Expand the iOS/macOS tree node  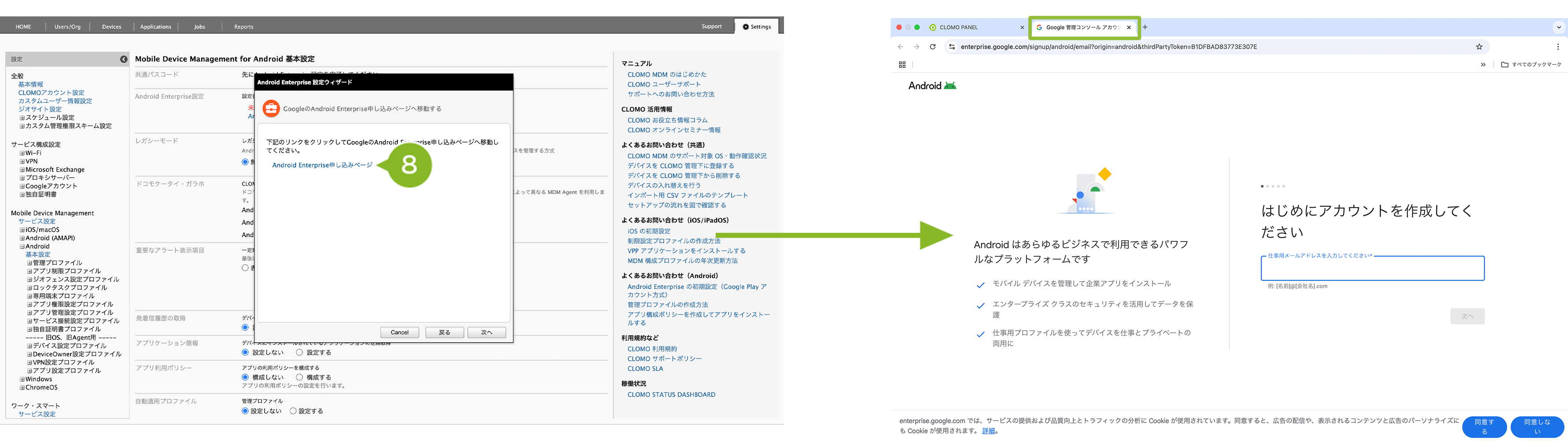(22, 230)
